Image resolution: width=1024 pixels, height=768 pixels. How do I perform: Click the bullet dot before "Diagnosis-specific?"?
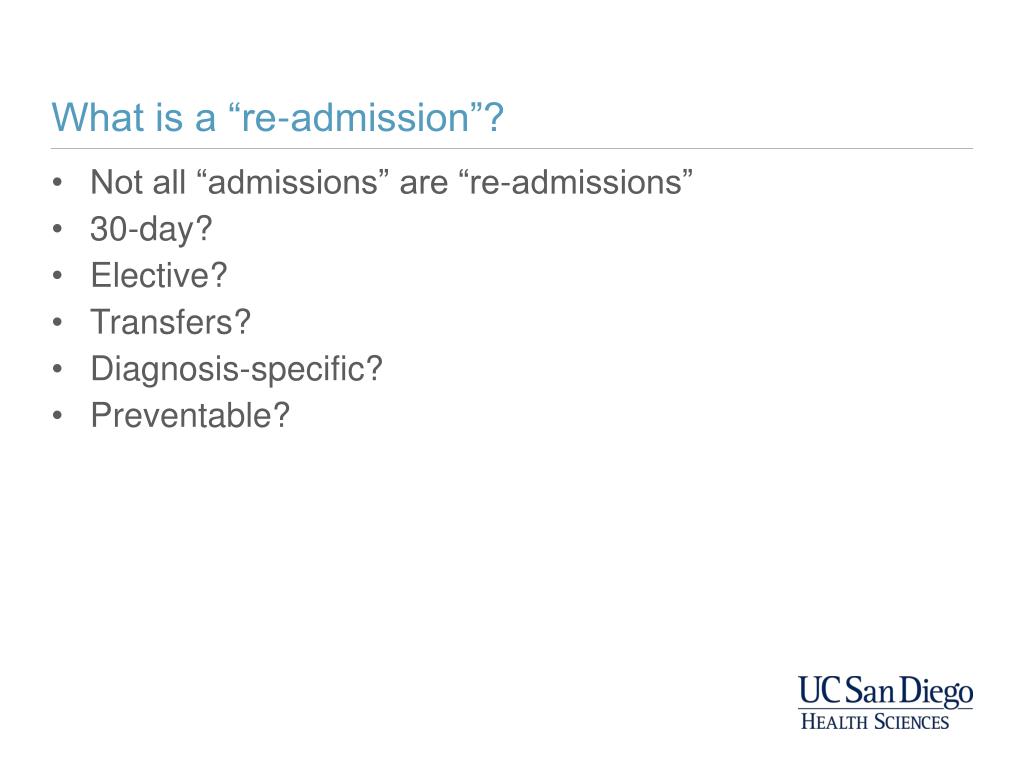57,369
